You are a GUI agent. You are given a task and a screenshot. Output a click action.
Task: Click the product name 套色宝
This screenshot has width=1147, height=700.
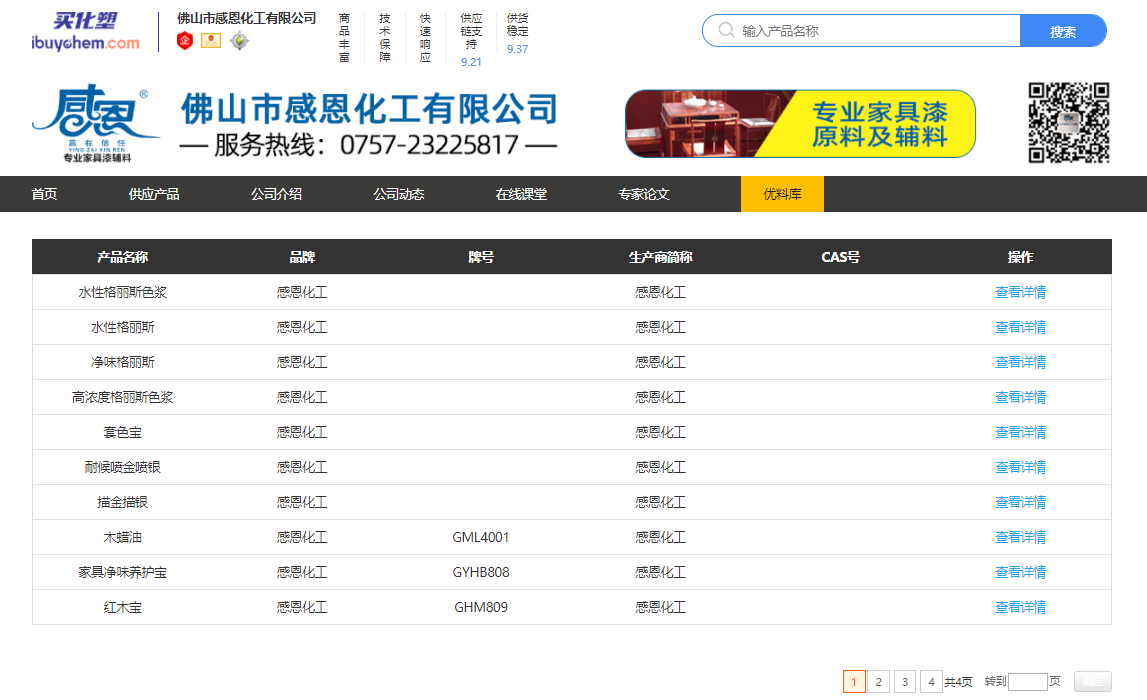click(x=122, y=432)
